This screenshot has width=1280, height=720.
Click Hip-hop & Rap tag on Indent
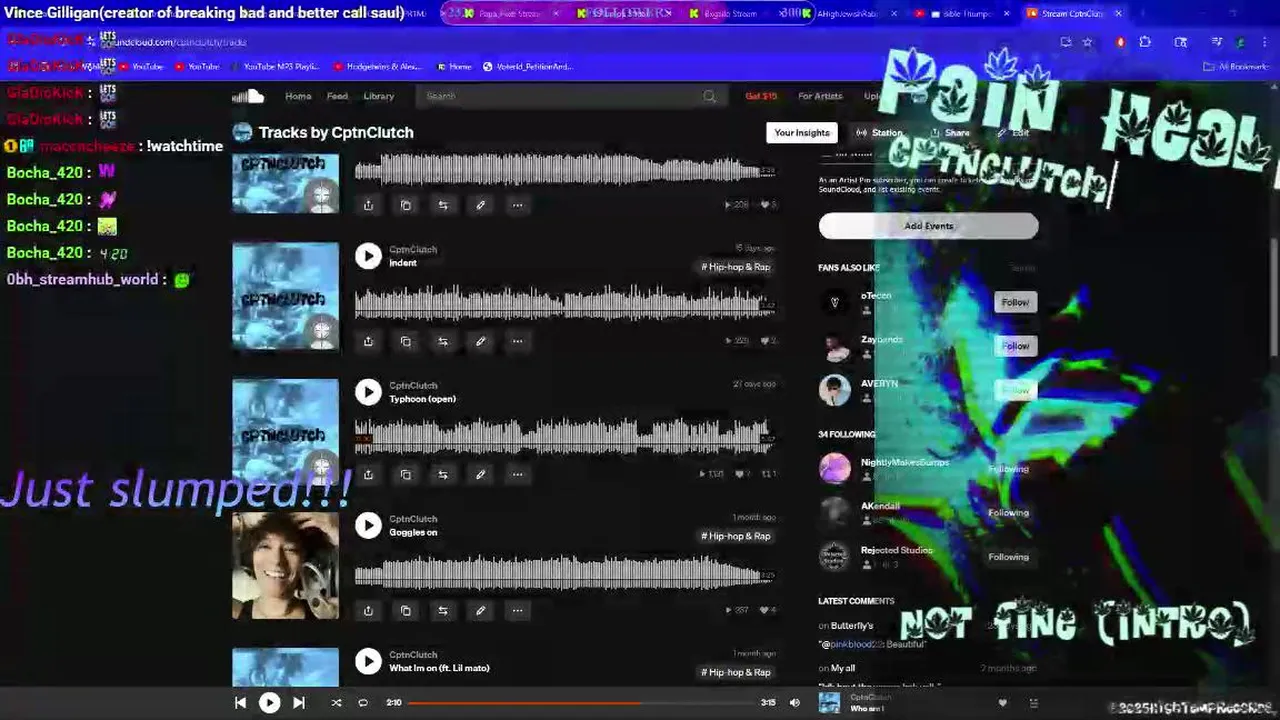tap(735, 267)
